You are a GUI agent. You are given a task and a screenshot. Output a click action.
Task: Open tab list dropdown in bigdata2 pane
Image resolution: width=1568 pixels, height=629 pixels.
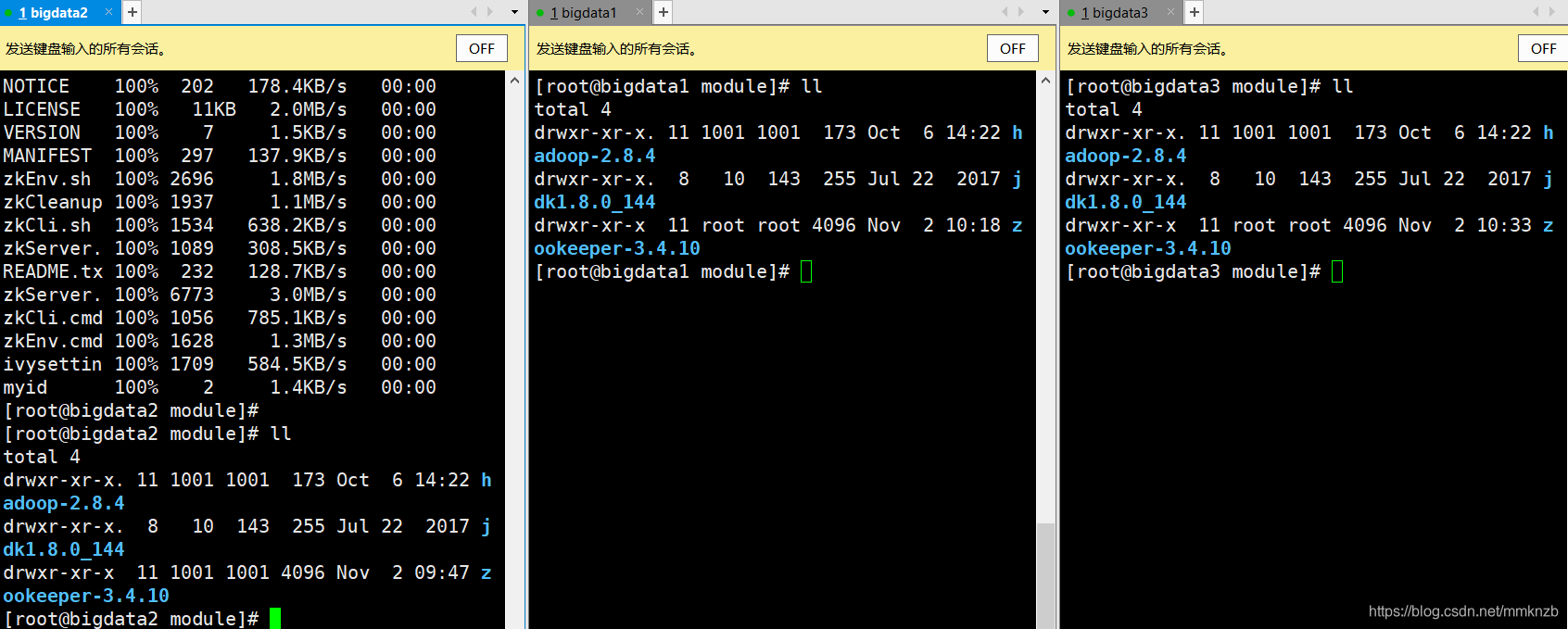pyautogui.click(x=514, y=12)
